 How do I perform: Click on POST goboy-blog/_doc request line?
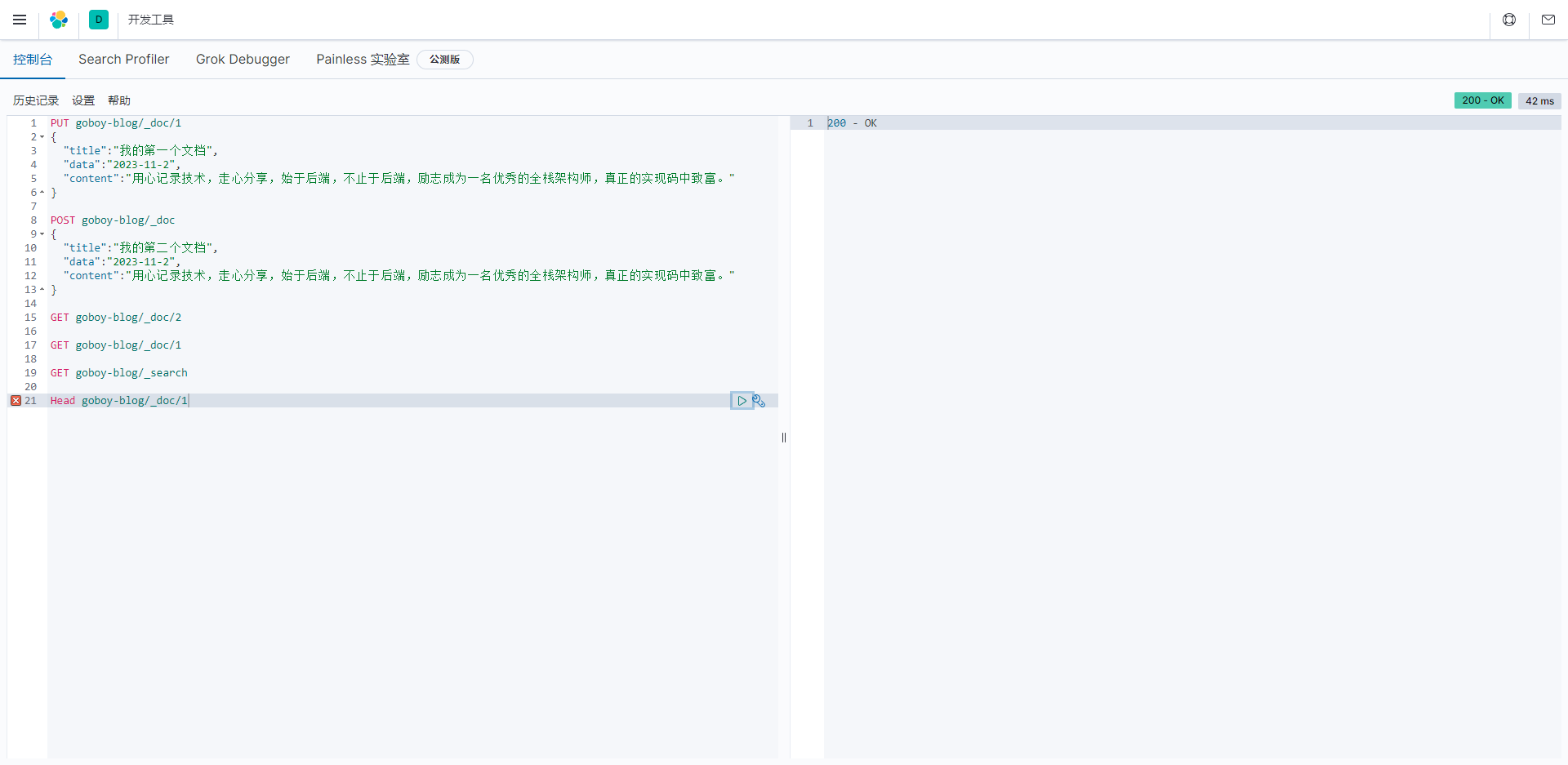coord(113,220)
